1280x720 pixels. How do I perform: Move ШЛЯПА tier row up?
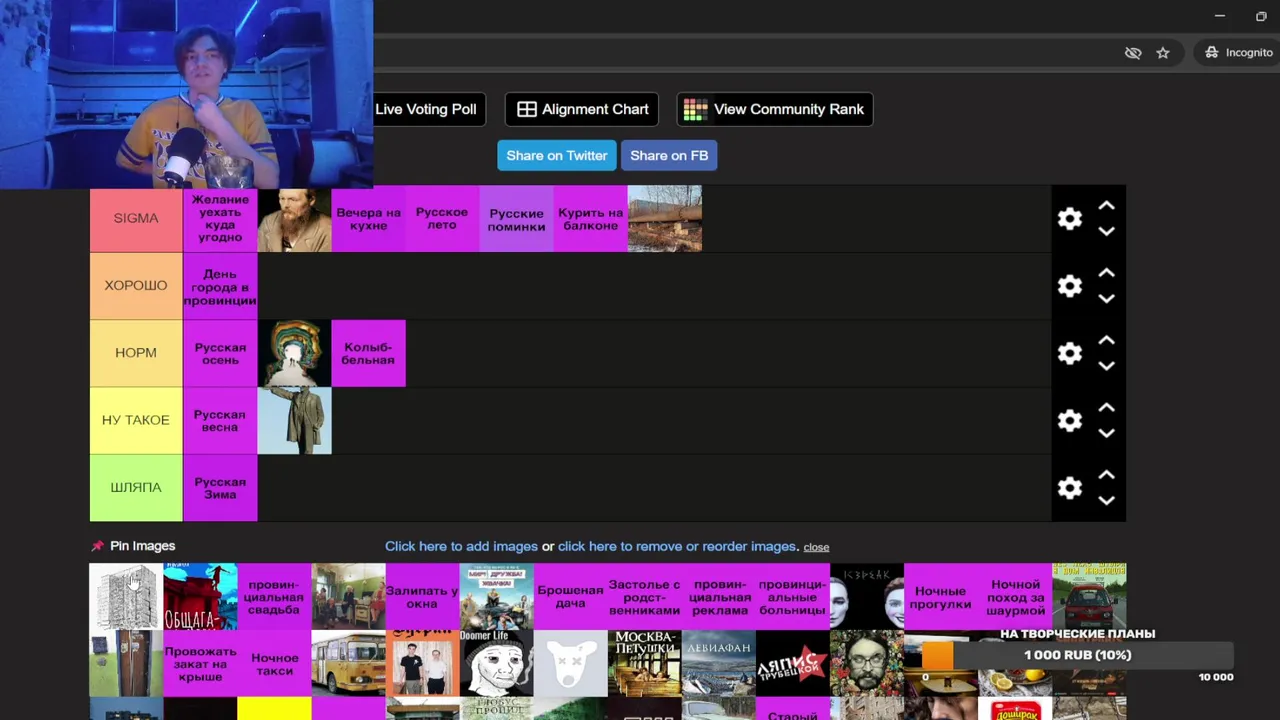[1106, 474]
